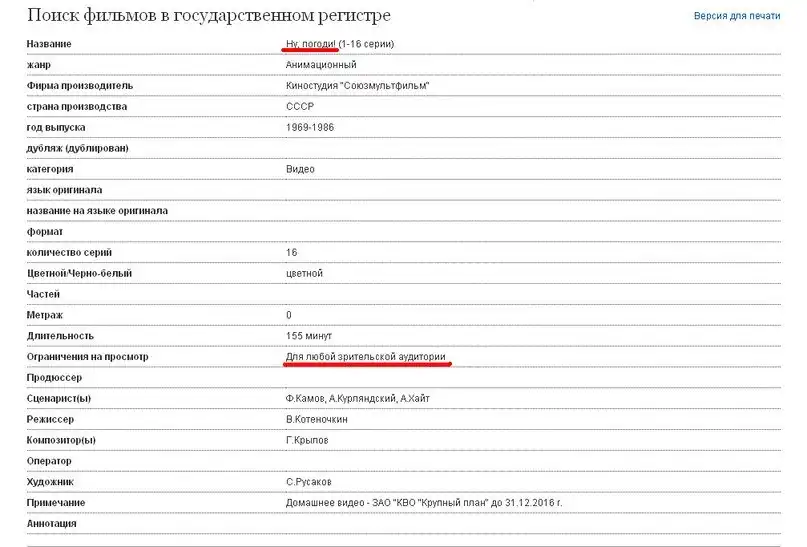807x547 pixels.
Task: Click the release years "1969-1986"
Action: (x=309, y=128)
